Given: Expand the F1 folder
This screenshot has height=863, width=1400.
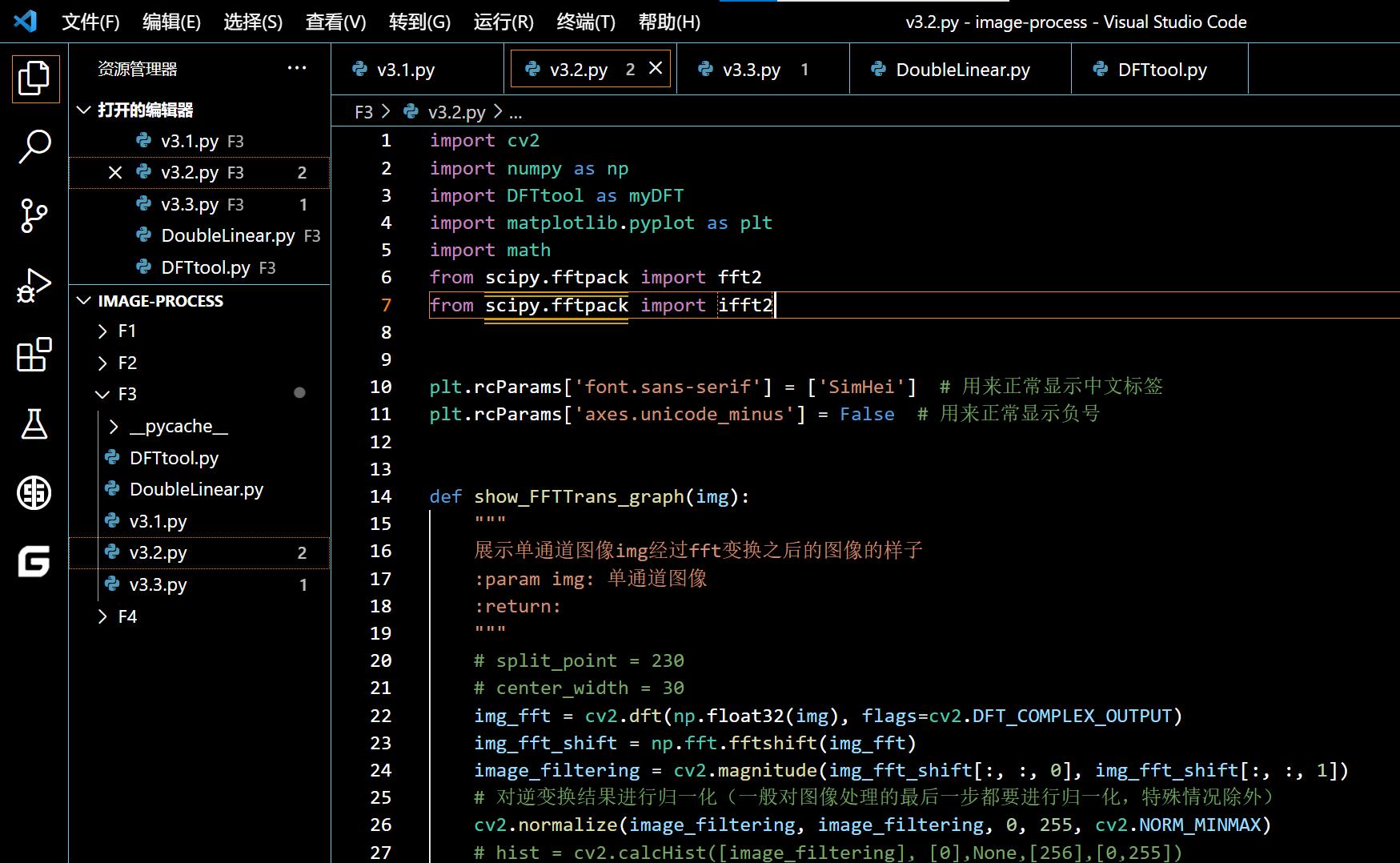Looking at the screenshot, I should (199, 331).
